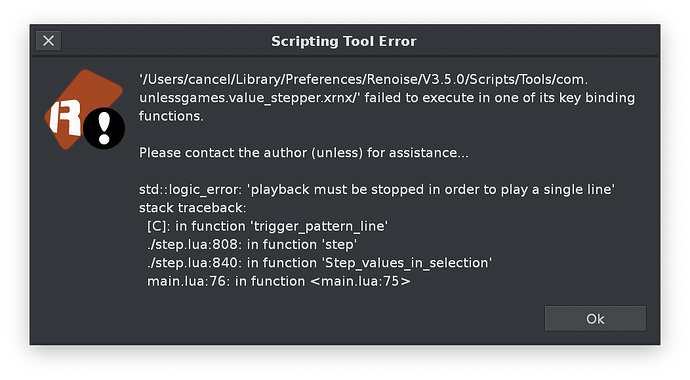Click the V3.5.0 version in the path
The image size is (690, 380).
coord(442,80)
